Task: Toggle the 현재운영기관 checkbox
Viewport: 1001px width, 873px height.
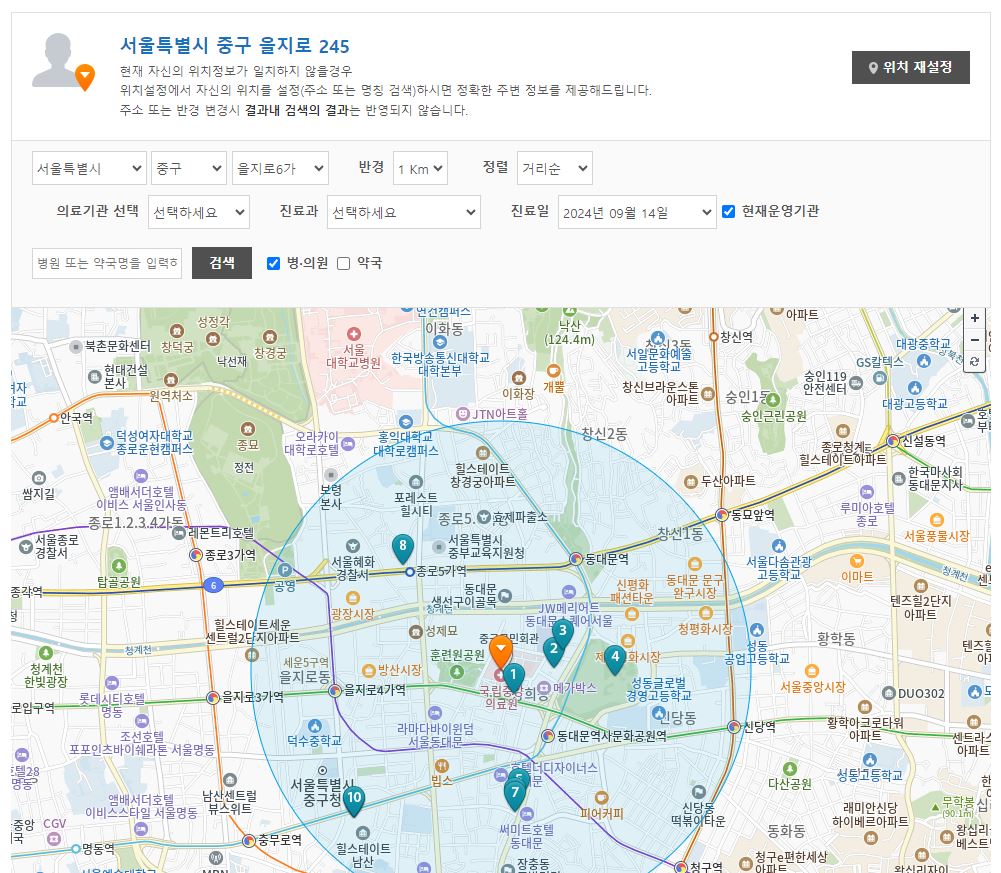Action: coord(728,211)
